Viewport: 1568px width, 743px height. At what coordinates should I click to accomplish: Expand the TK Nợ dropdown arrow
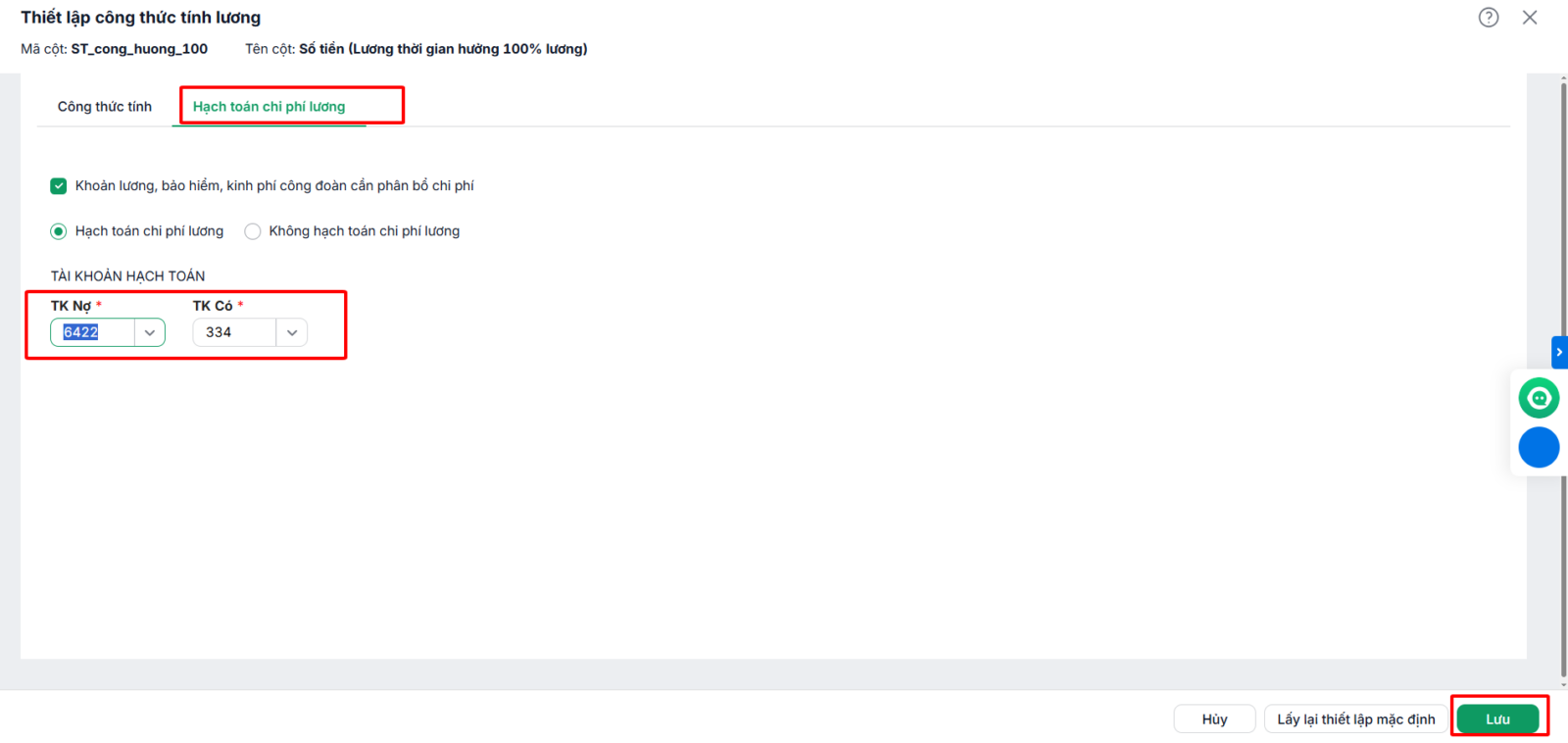(x=150, y=332)
